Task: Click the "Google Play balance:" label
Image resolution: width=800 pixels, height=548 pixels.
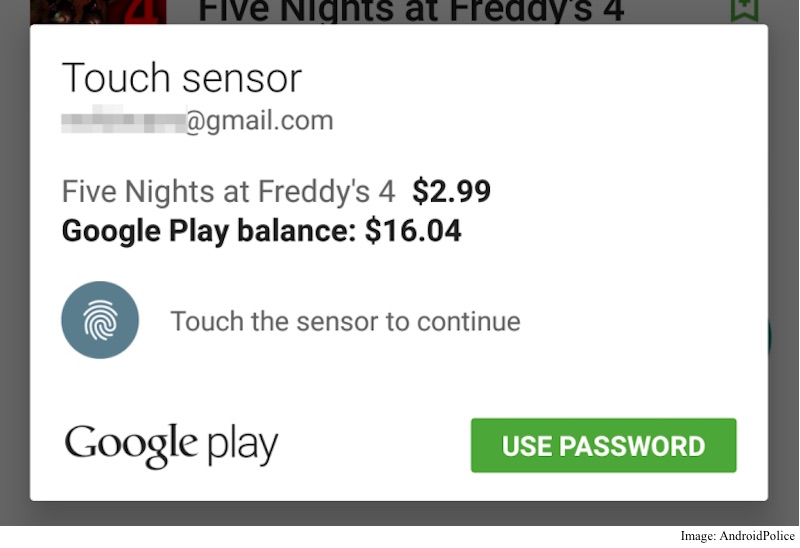Action: pyautogui.click(x=209, y=231)
